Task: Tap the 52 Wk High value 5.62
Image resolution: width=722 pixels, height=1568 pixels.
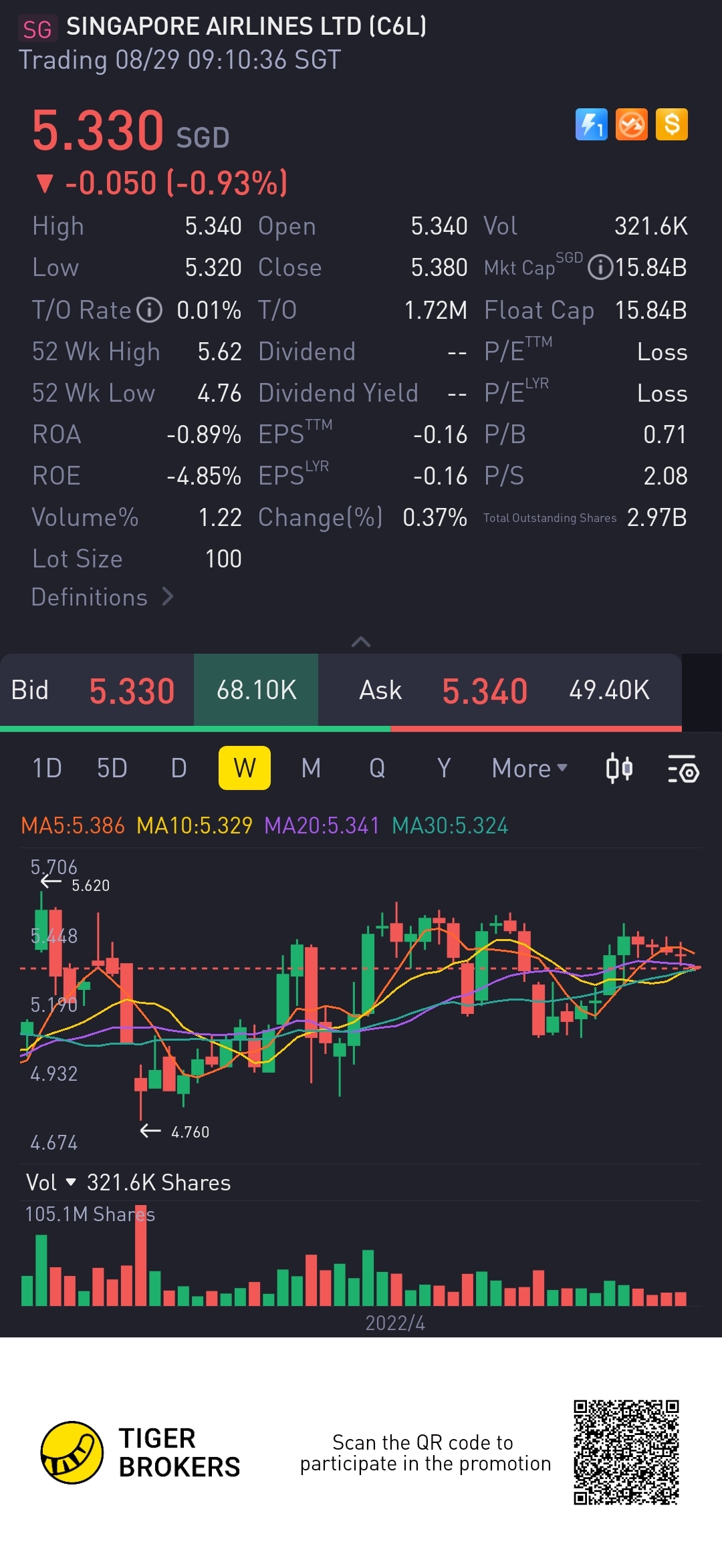Action: click(x=219, y=352)
